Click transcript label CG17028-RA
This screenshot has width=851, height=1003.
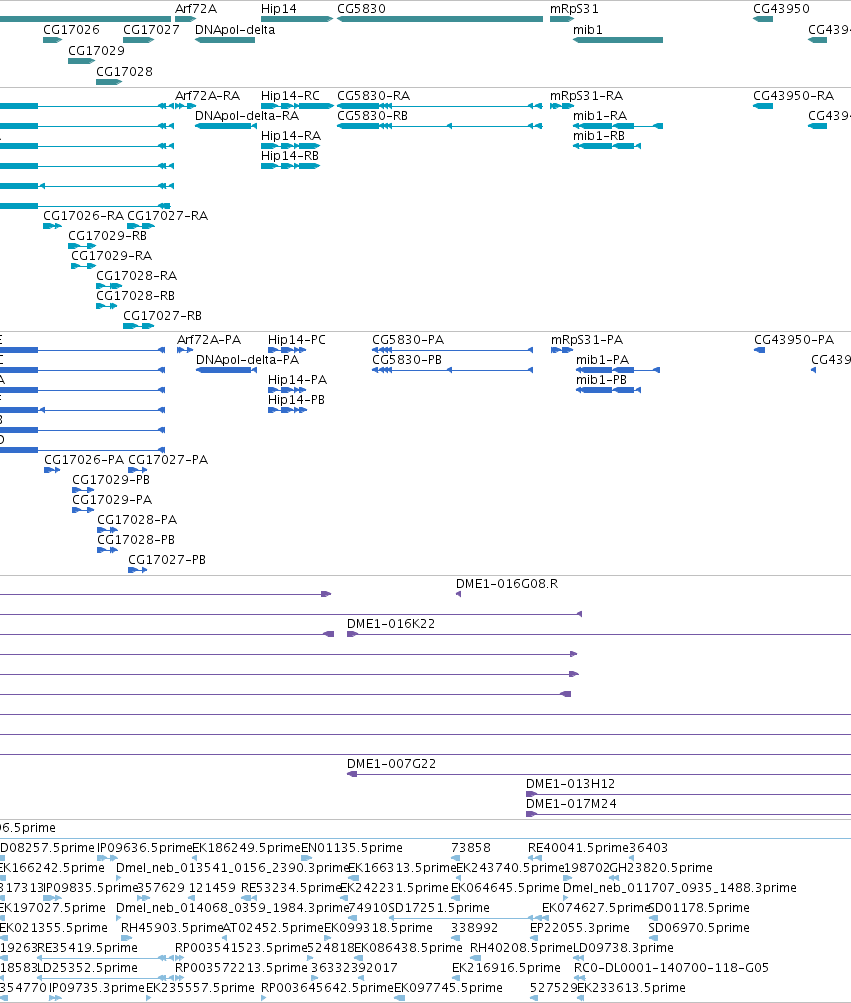coord(137,276)
